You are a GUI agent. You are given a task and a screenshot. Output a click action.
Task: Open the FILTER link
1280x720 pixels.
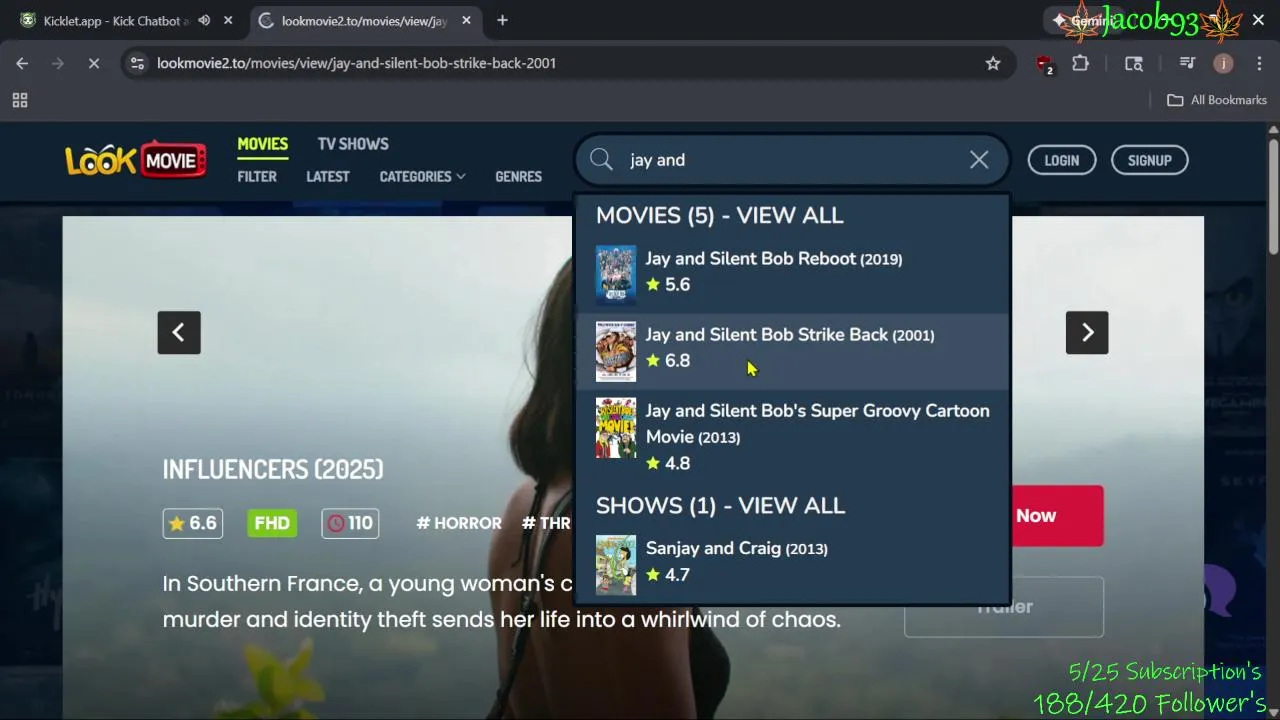tap(257, 177)
